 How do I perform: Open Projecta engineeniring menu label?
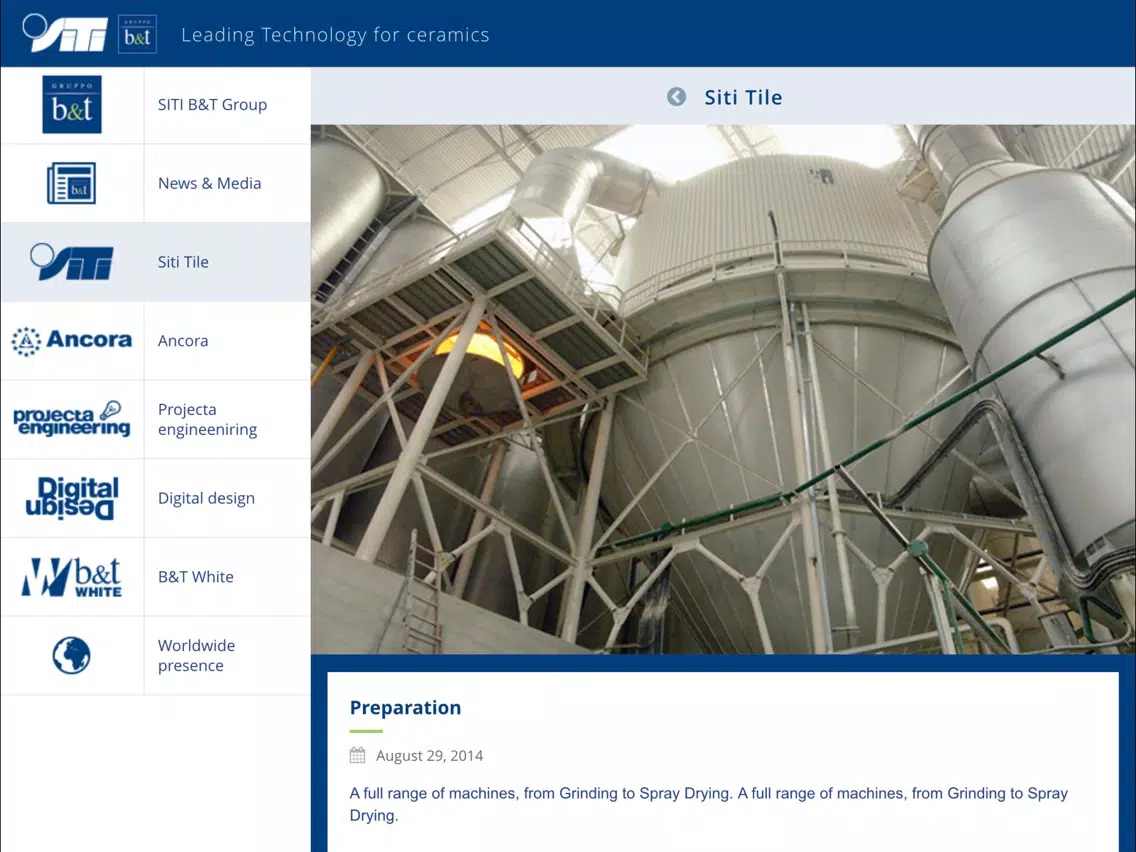pyautogui.click(x=207, y=419)
